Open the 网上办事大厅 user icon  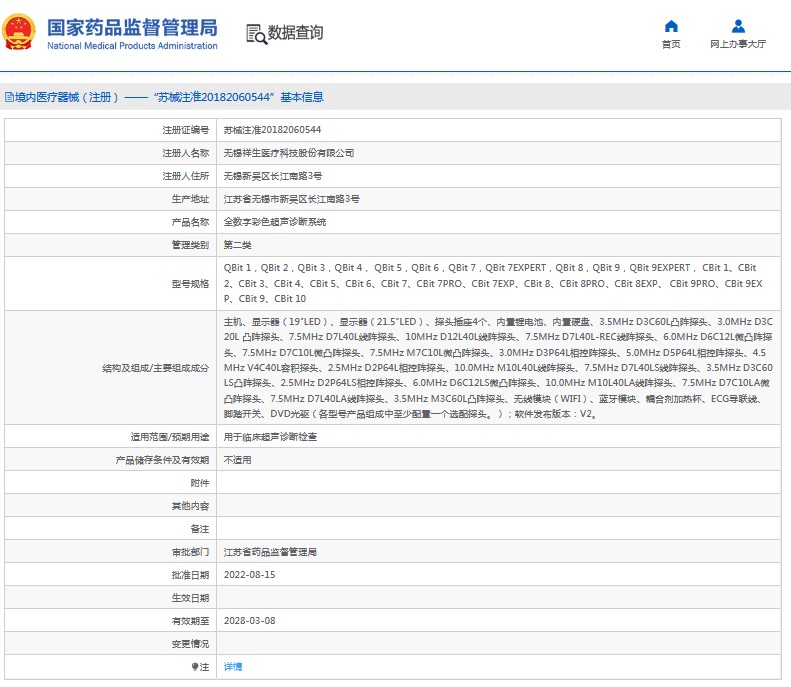[738, 26]
